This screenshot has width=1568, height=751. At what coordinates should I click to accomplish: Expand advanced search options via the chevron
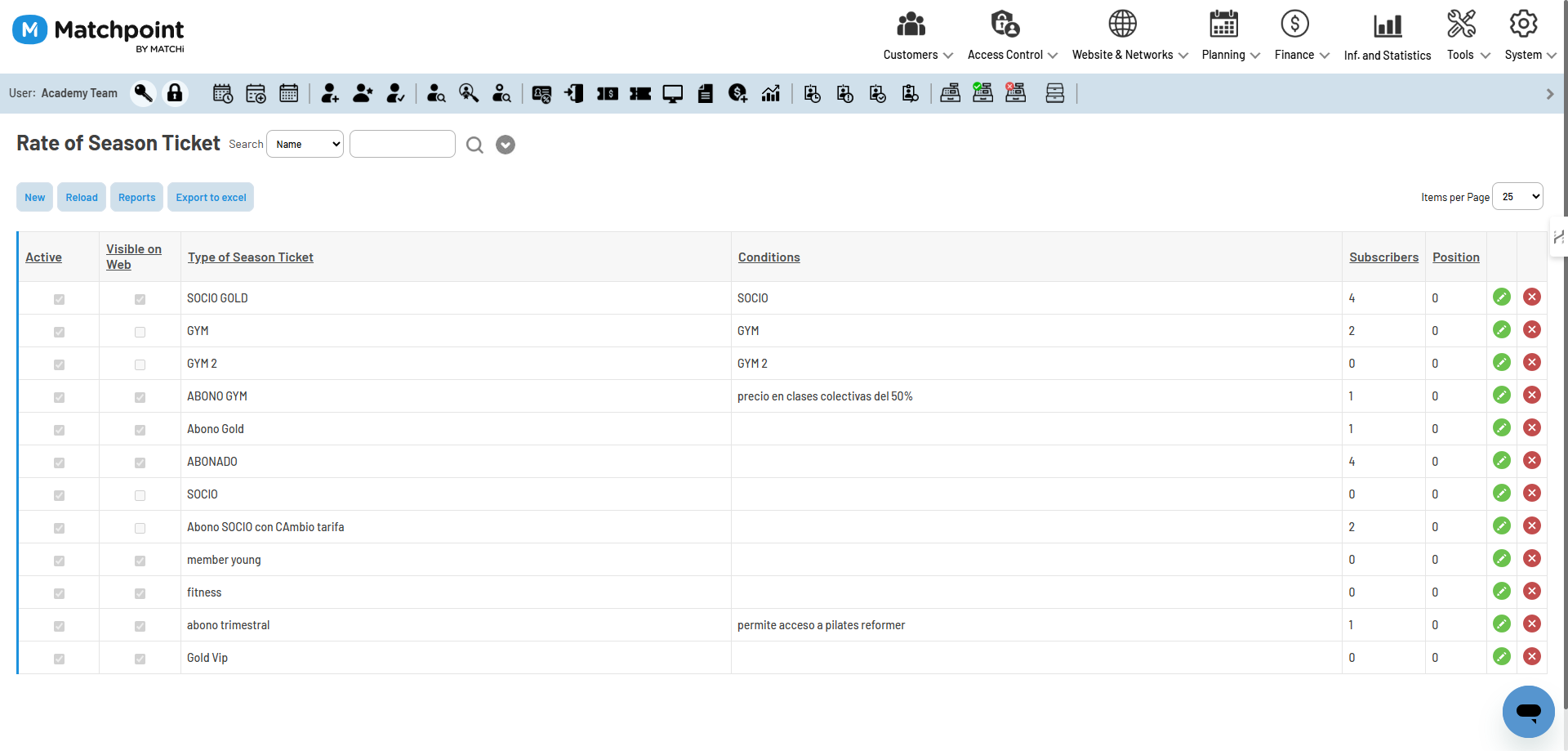(x=505, y=145)
